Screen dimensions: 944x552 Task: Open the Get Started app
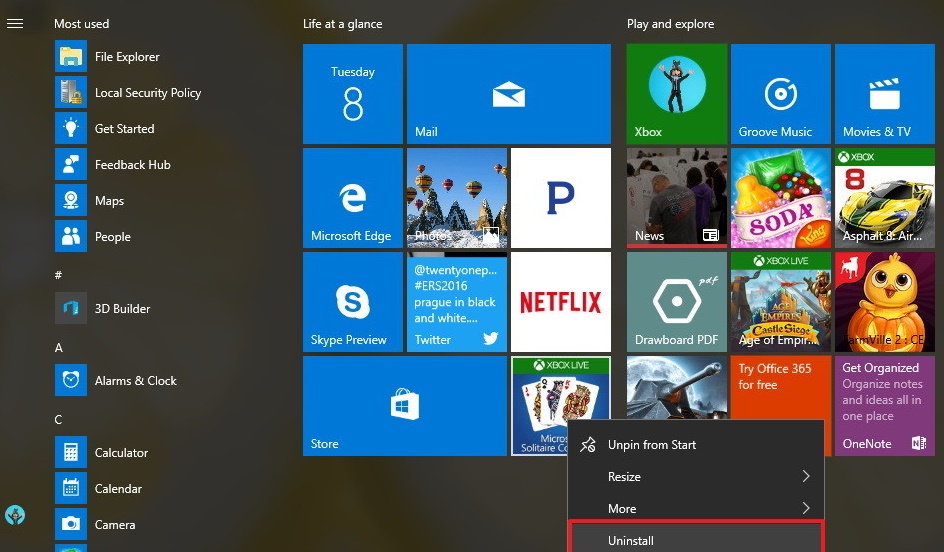pos(105,129)
